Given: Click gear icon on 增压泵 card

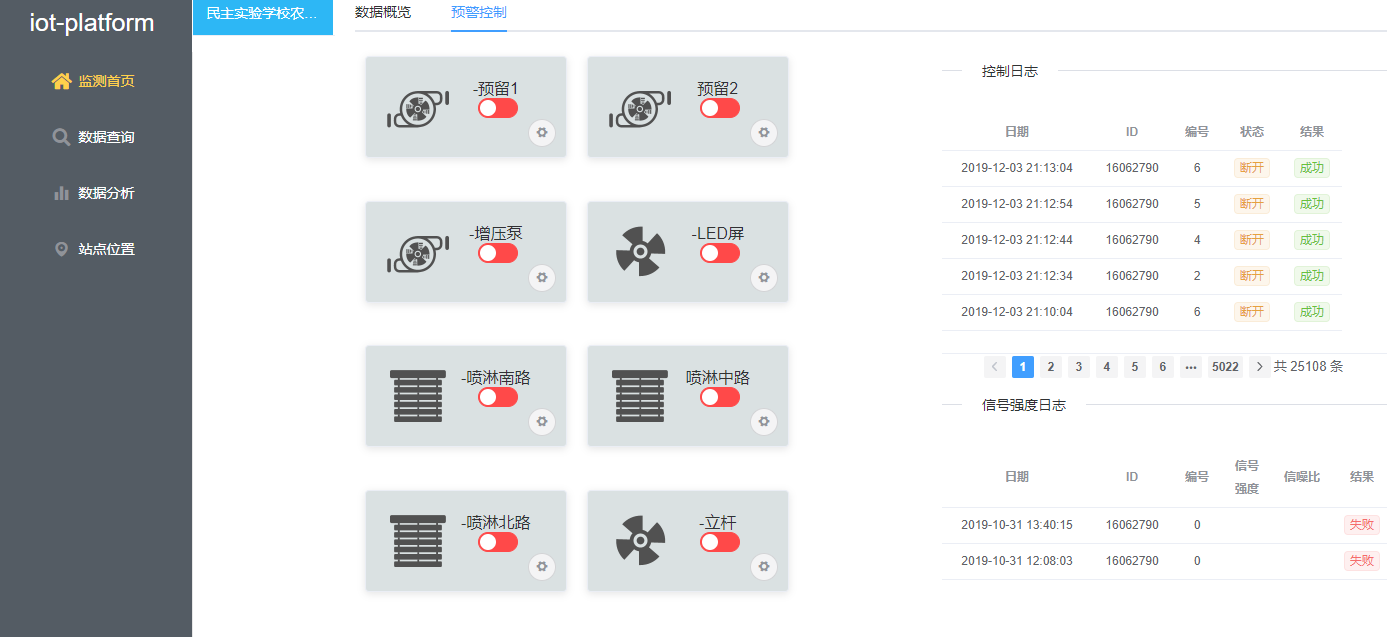Looking at the screenshot, I should click(x=542, y=278).
